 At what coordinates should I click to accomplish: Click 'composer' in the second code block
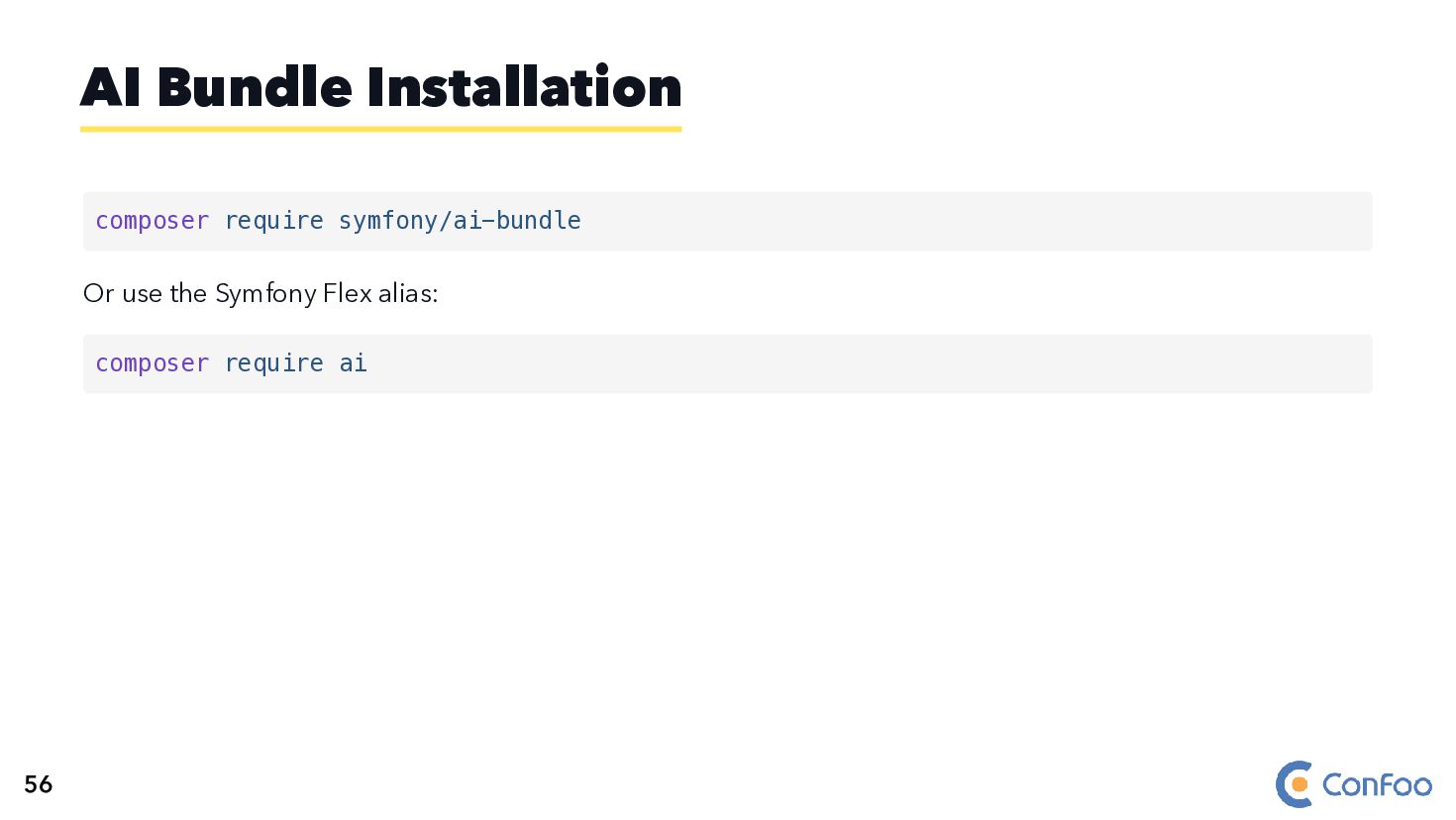[x=152, y=363]
